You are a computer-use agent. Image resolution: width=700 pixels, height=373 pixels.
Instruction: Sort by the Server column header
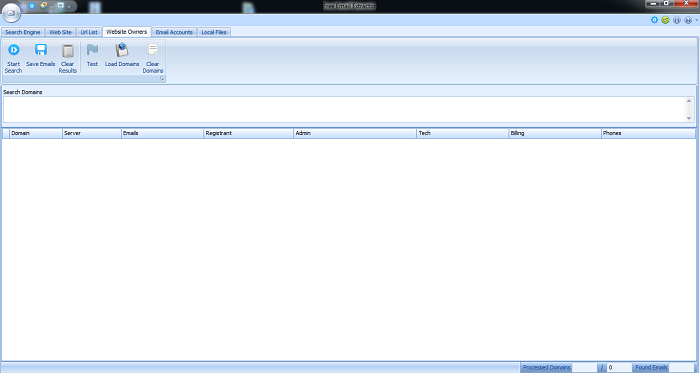click(x=92, y=133)
